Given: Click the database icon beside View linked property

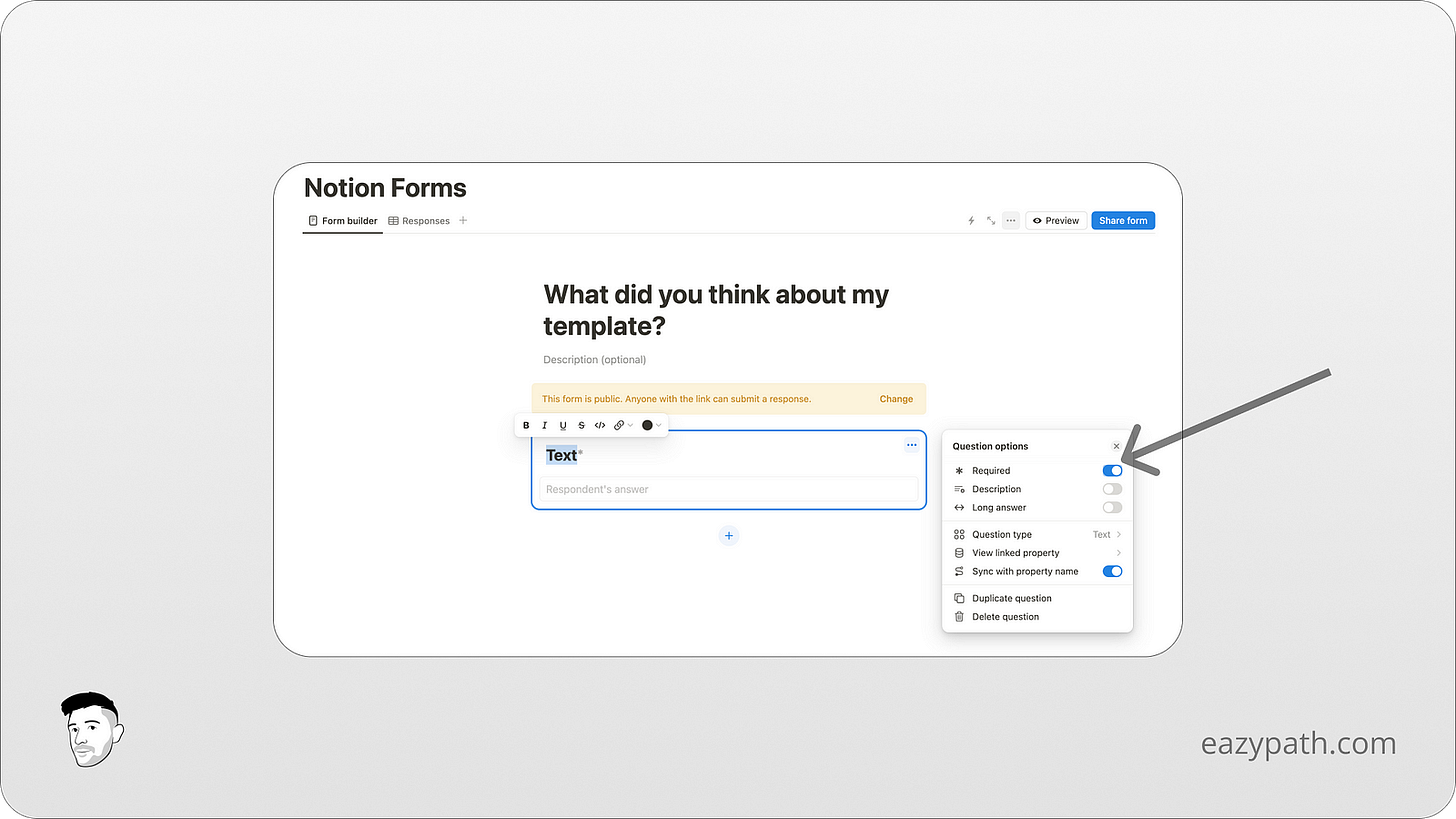Looking at the screenshot, I should (x=959, y=553).
